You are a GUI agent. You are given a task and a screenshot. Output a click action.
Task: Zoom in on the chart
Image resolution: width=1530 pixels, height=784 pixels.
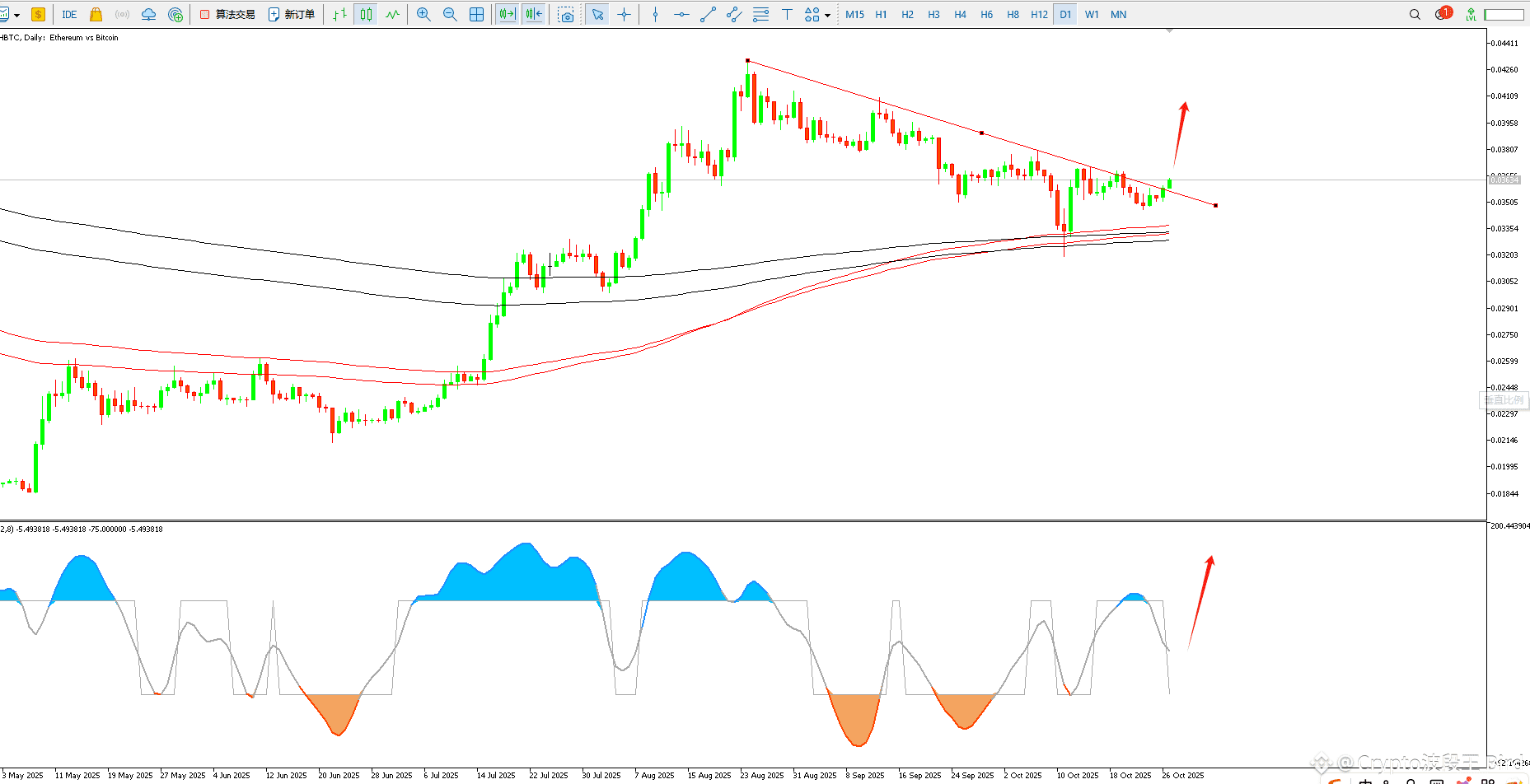pos(423,14)
